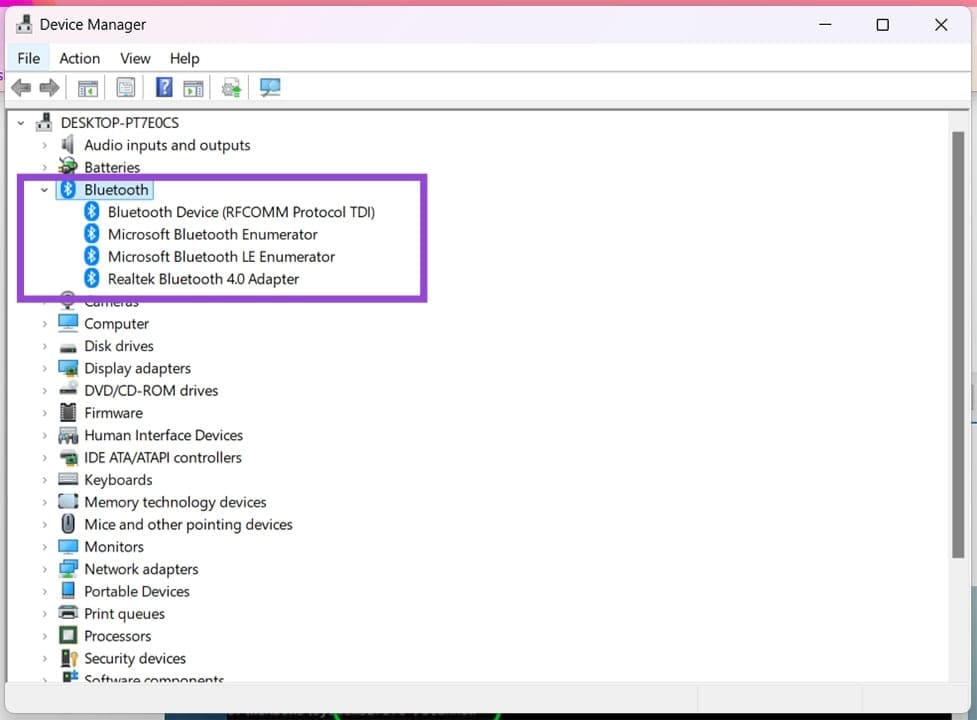Open Properties from the toolbar icon
This screenshot has width=977, height=720.
click(x=125, y=87)
